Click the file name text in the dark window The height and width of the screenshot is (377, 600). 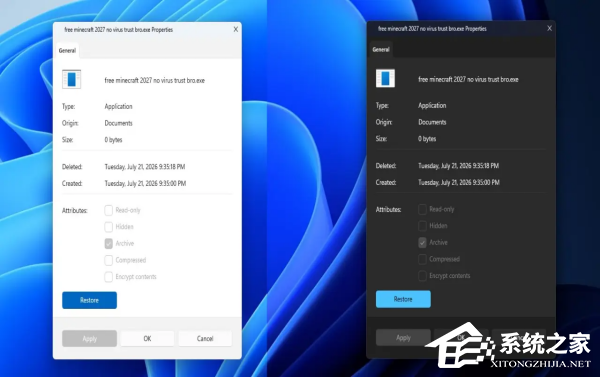pos(468,80)
